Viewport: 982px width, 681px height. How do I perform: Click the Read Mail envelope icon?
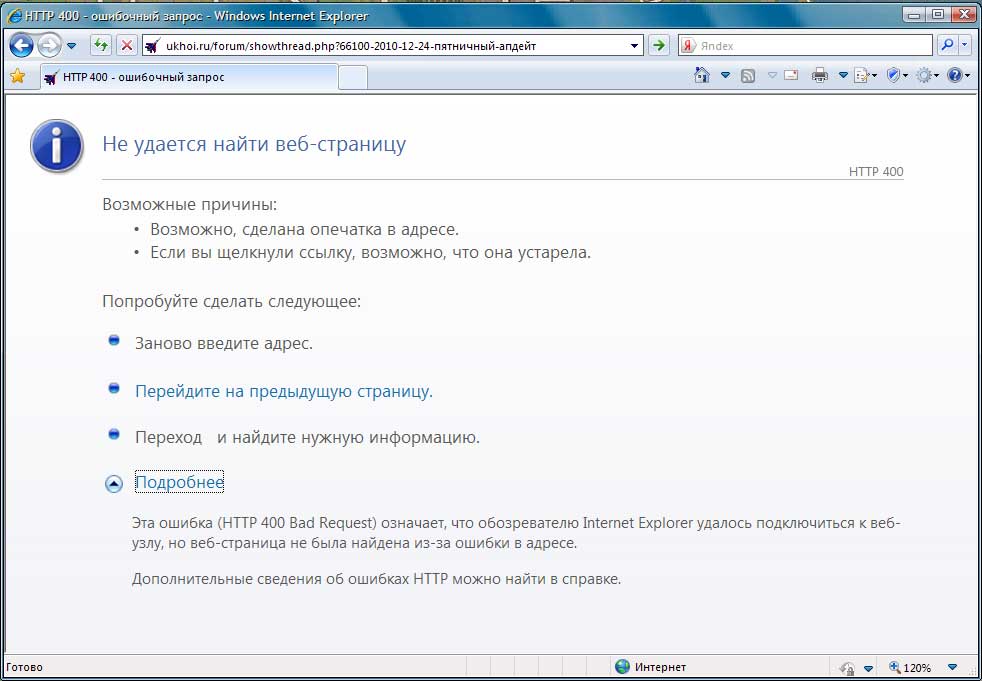point(791,76)
